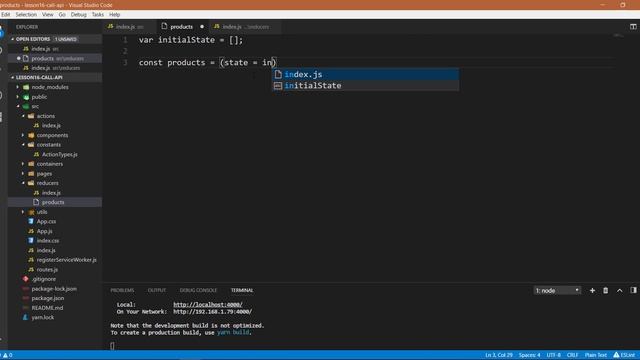Open the network URL http://192.168.1.79:4000/
640x360 pixels.
[213, 311]
